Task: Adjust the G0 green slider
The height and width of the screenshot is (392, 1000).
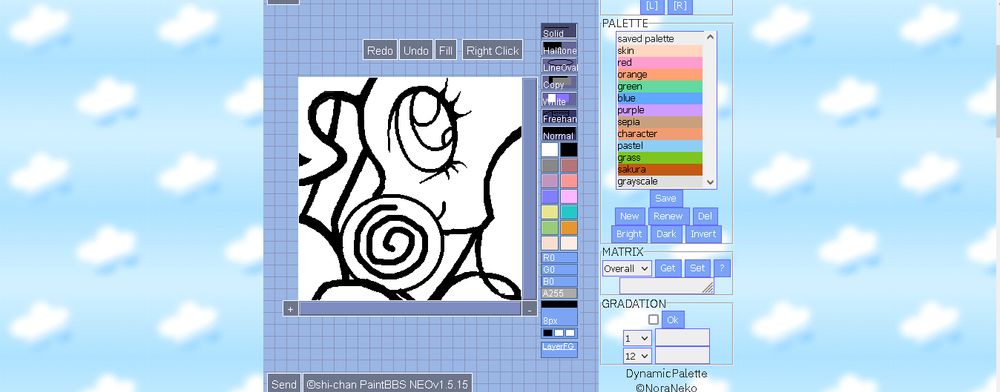Action: pos(559,270)
